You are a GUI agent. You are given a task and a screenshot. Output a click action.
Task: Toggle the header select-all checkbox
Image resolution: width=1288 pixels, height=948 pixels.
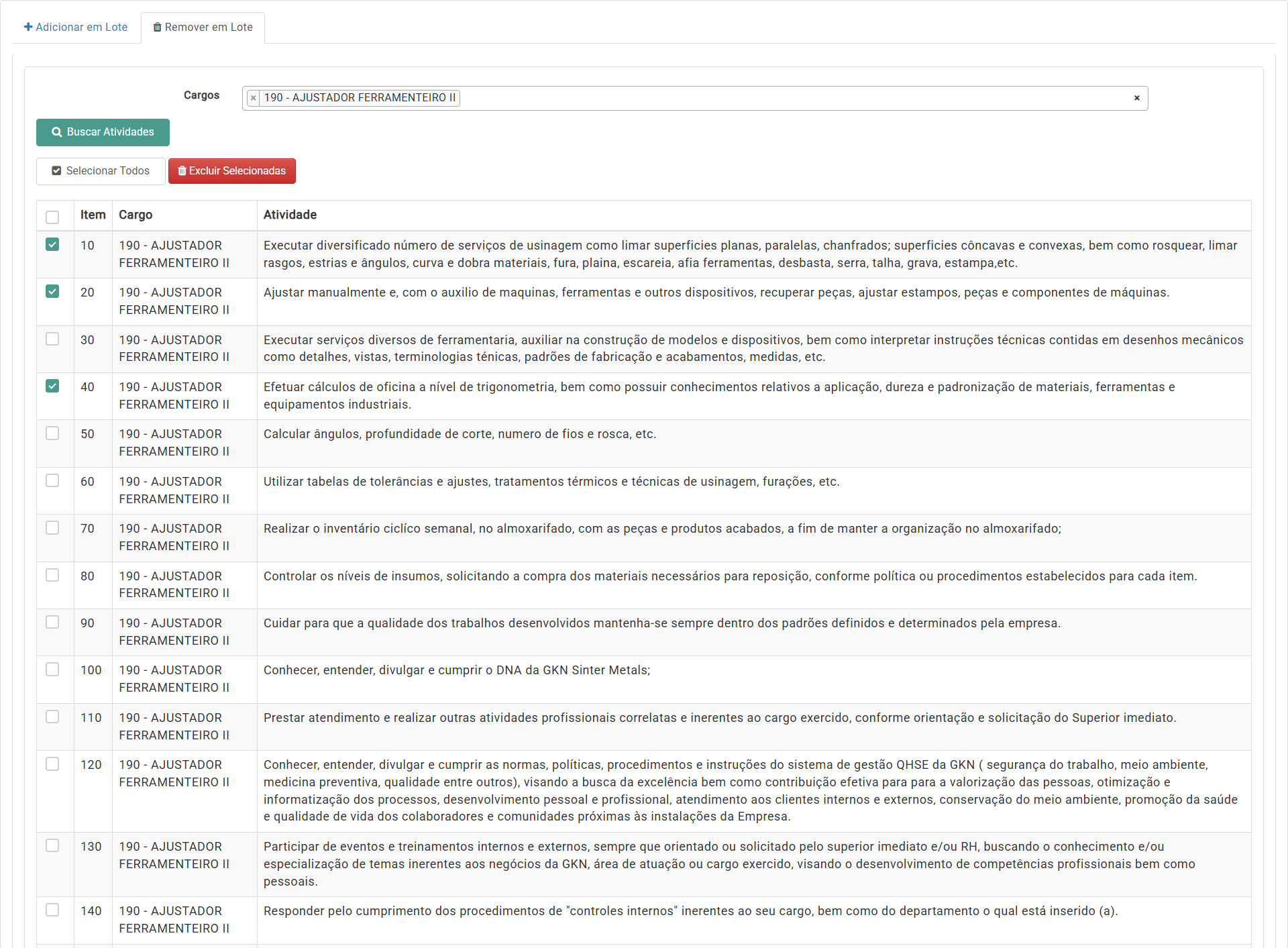pos(52,217)
